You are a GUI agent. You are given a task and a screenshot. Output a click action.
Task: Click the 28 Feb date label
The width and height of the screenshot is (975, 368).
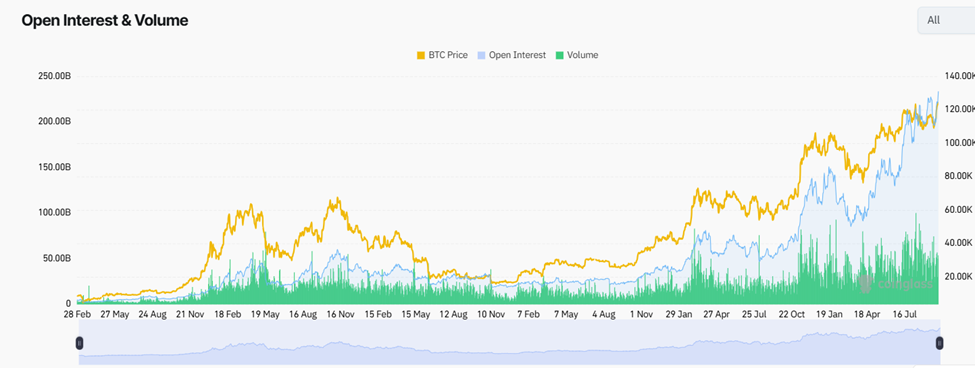[x=77, y=315]
